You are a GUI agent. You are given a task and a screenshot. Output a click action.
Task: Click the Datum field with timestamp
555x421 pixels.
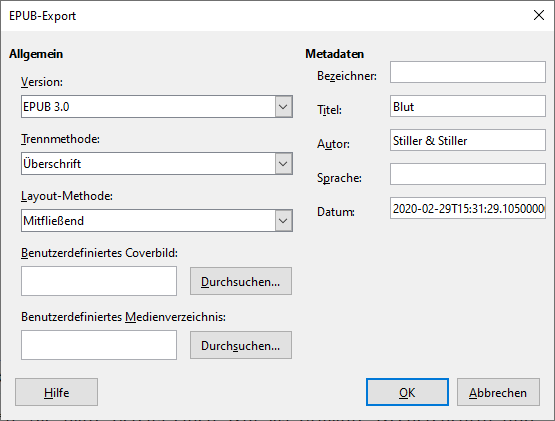[468, 208]
